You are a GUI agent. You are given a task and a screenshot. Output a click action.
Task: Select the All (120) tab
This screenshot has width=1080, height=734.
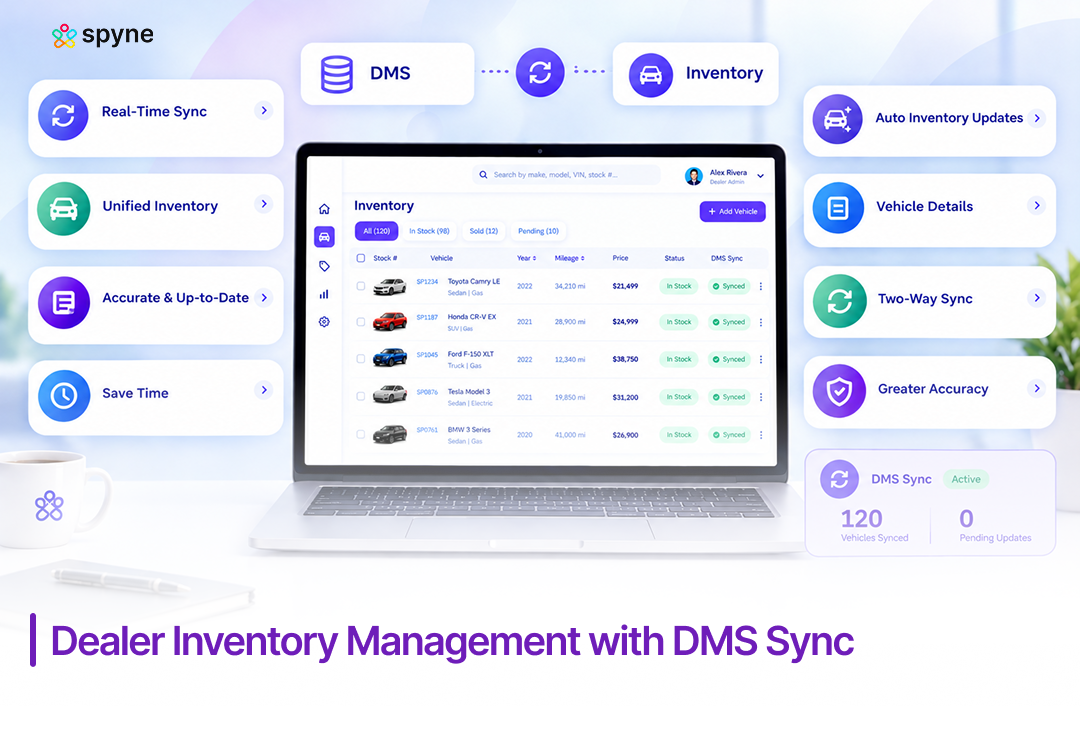(377, 231)
